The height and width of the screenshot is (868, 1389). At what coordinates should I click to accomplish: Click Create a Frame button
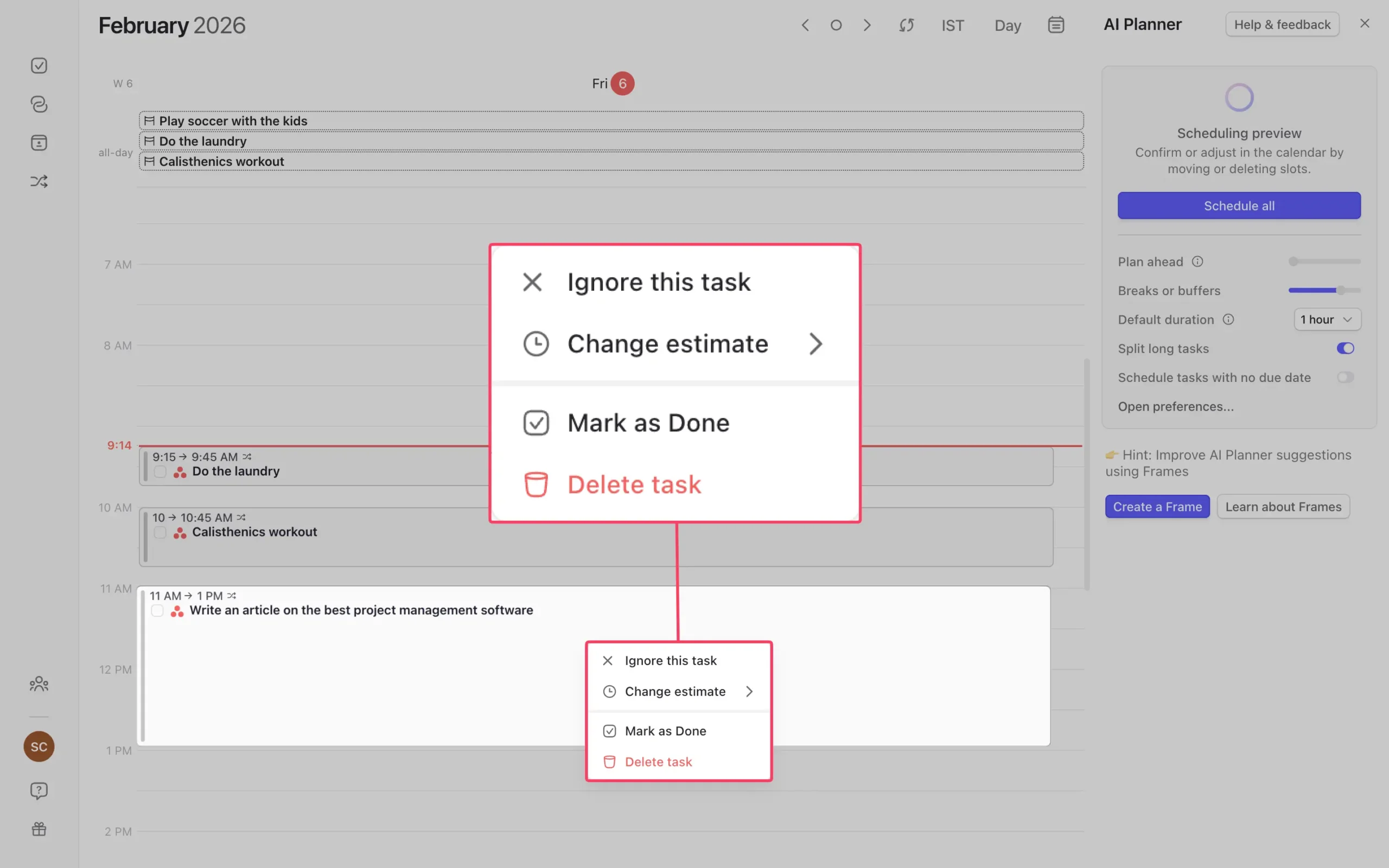point(1157,506)
